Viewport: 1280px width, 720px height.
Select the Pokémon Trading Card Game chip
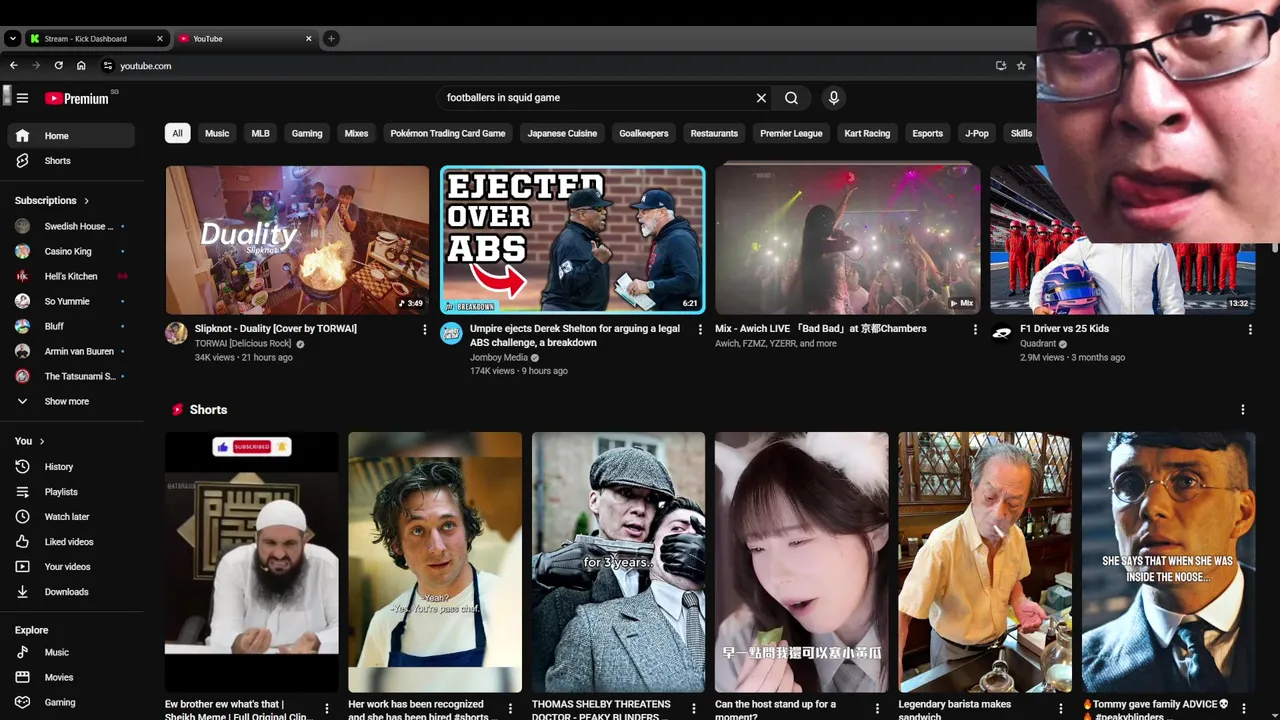448,133
